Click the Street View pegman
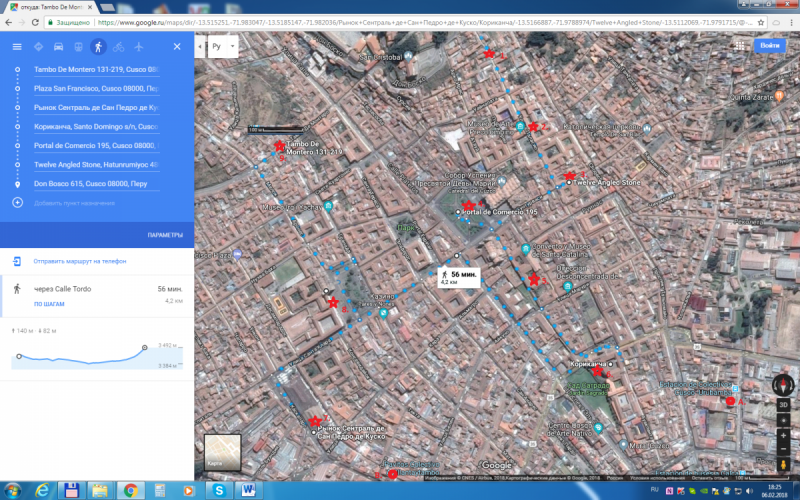The image size is (800, 500). (783, 465)
